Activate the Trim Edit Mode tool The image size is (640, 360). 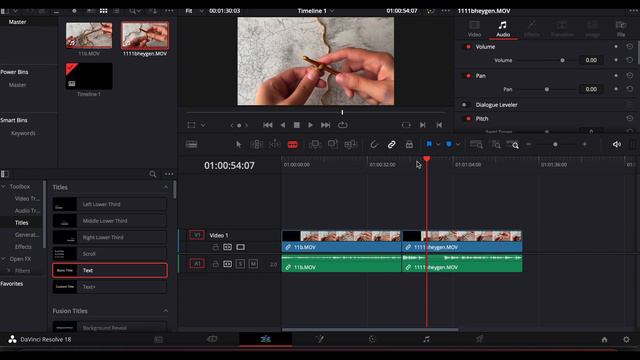tap(257, 144)
